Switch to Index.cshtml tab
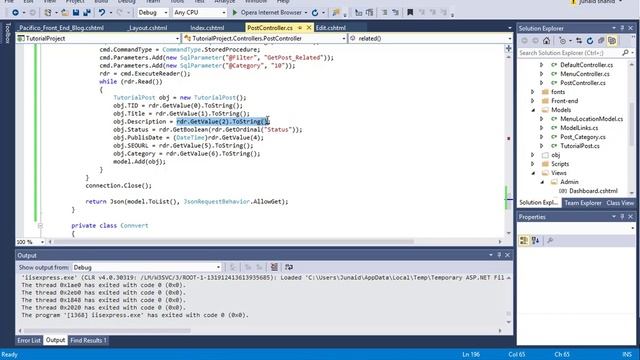The width and height of the screenshot is (640, 360). pyautogui.click(x=207, y=28)
